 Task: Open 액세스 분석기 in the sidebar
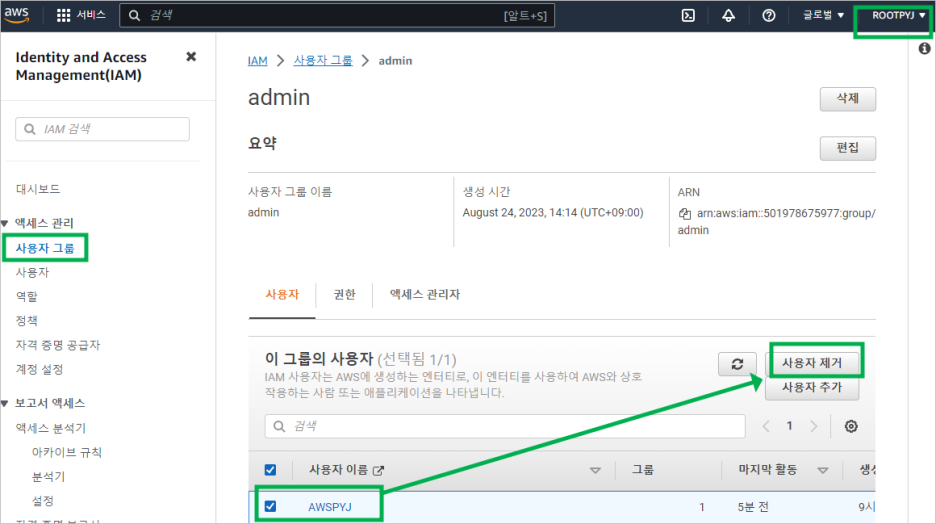51,429
